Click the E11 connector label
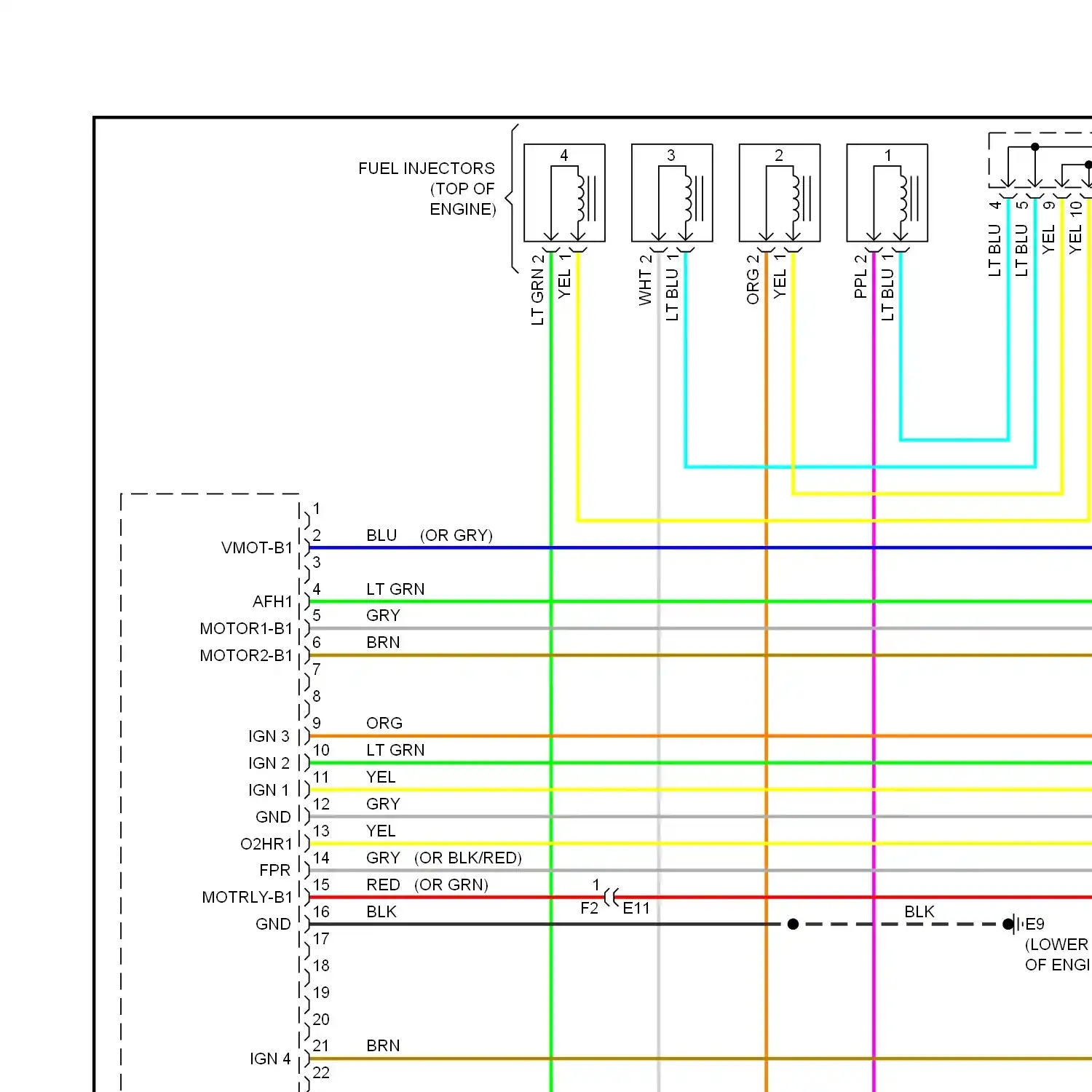This screenshot has width=1092, height=1092. point(636,908)
